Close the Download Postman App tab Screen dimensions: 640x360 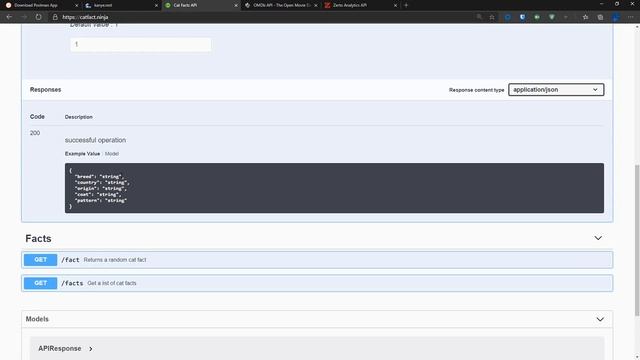click(76, 5)
